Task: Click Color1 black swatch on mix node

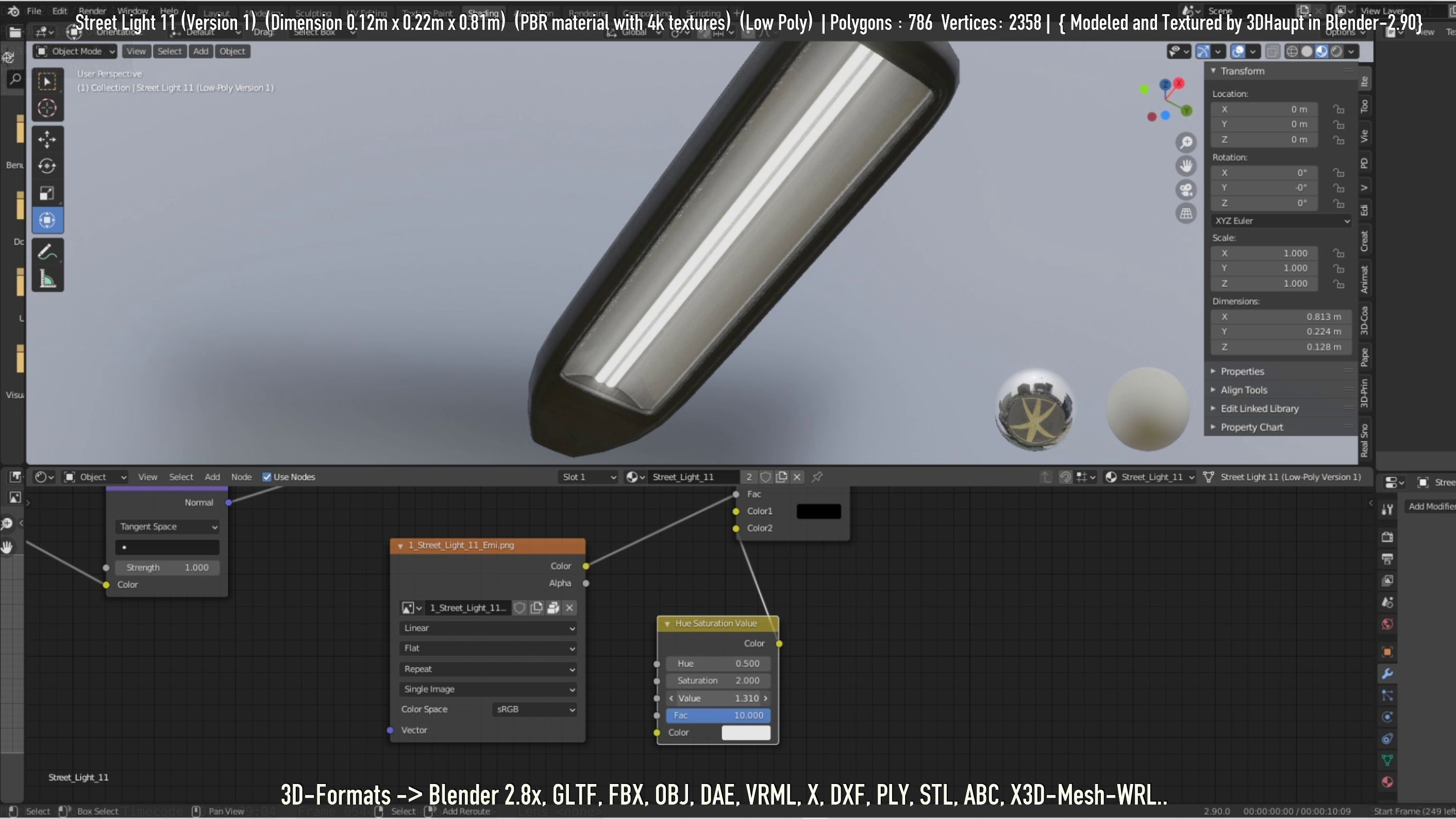Action: click(x=818, y=511)
